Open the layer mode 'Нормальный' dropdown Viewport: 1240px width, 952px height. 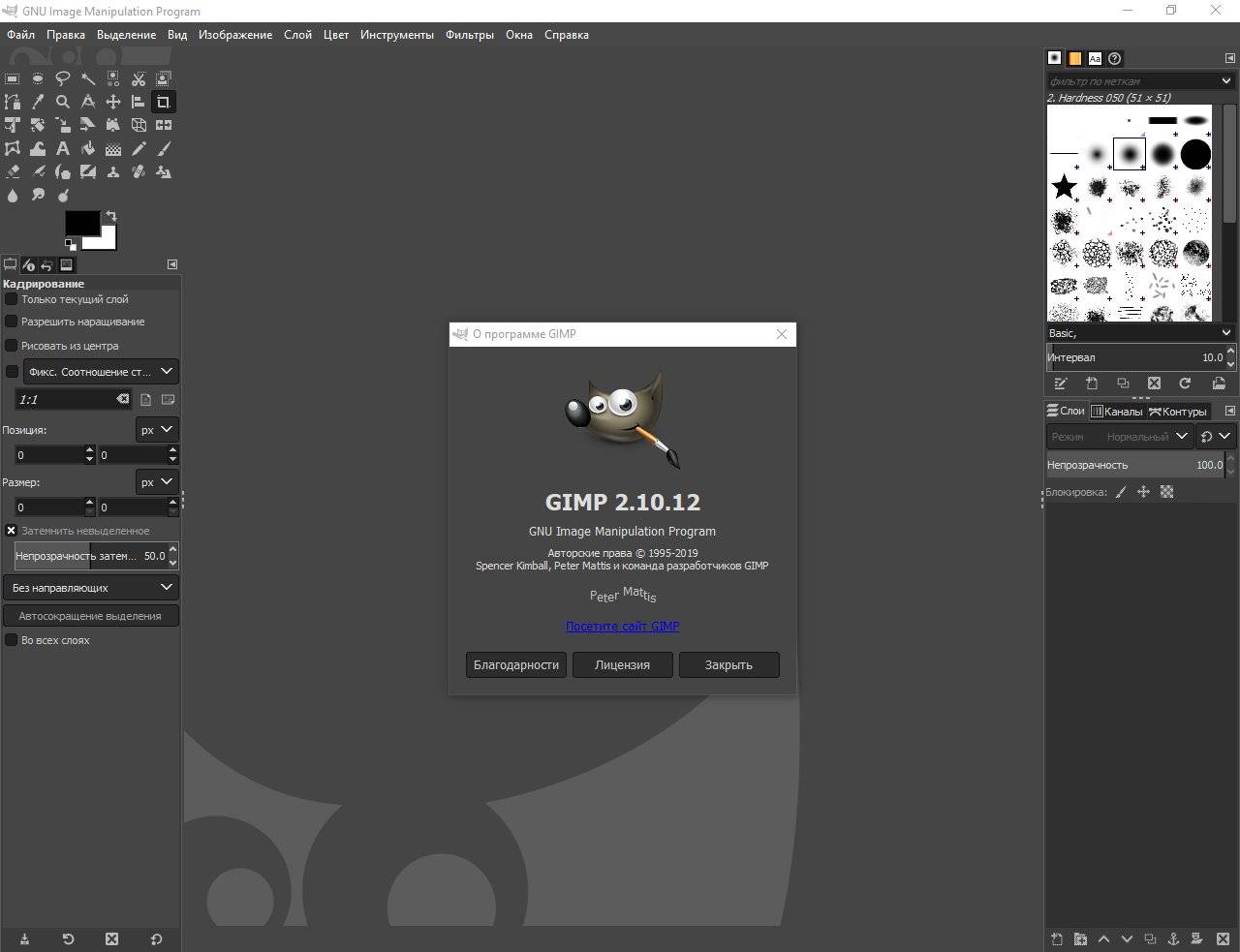1119,437
